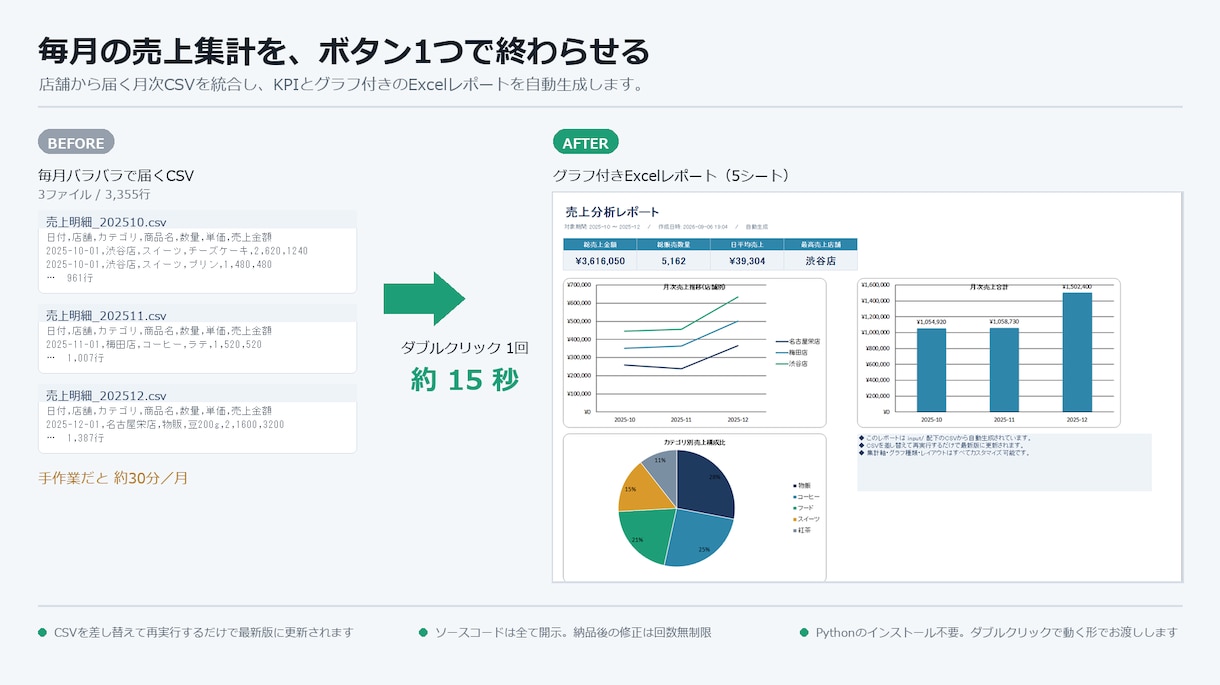
Task: Click the コーヒー pie legend entry
Action: 806,497
